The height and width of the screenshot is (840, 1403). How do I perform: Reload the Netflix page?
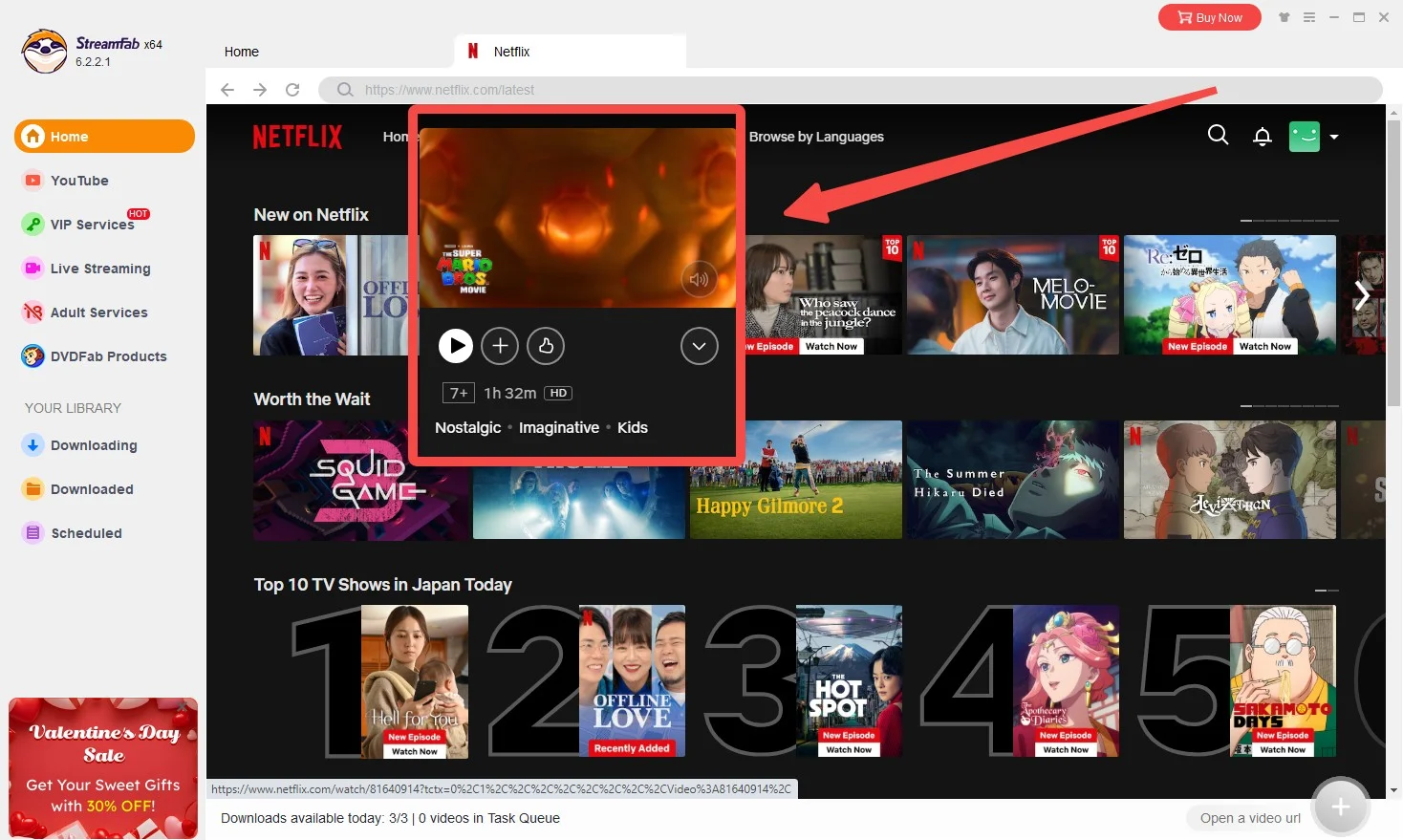point(292,90)
